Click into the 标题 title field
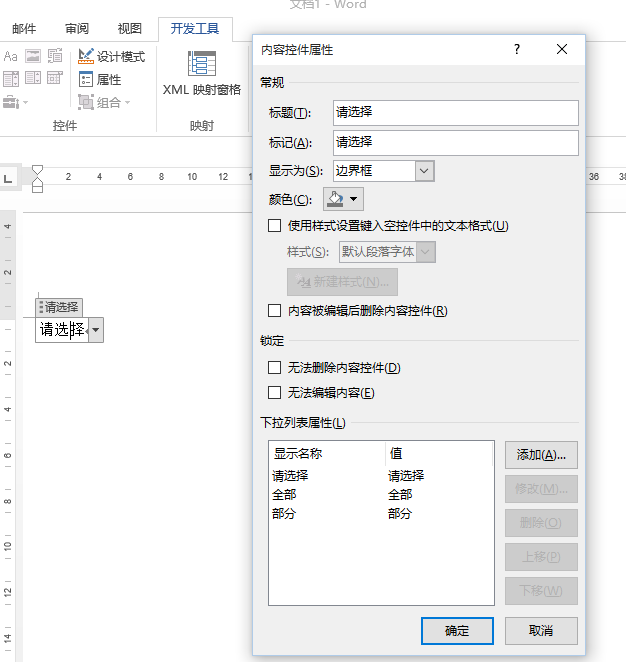 [x=455, y=113]
